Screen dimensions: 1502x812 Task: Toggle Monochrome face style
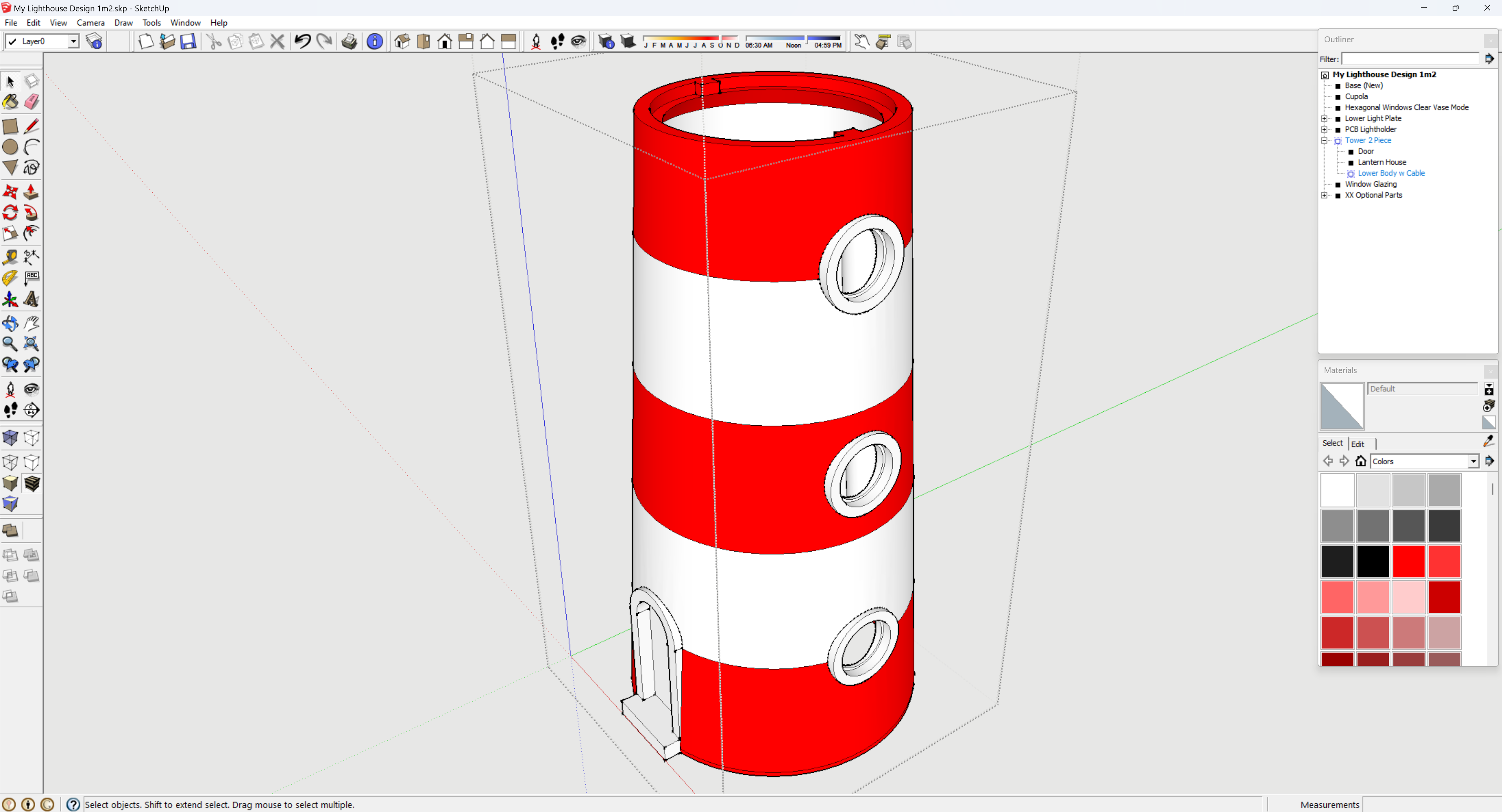tap(11, 504)
